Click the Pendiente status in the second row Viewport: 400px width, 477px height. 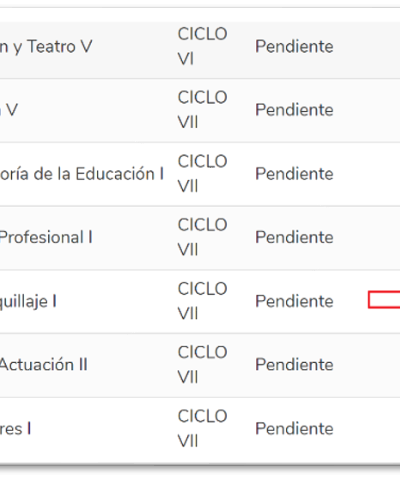(x=294, y=110)
